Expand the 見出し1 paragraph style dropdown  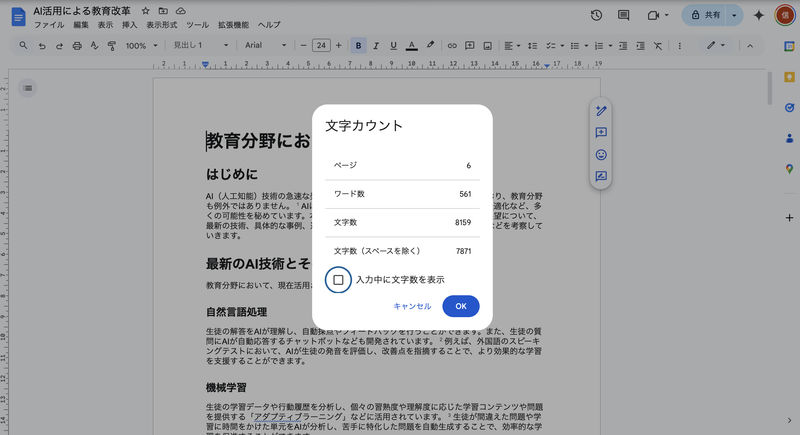click(x=200, y=45)
